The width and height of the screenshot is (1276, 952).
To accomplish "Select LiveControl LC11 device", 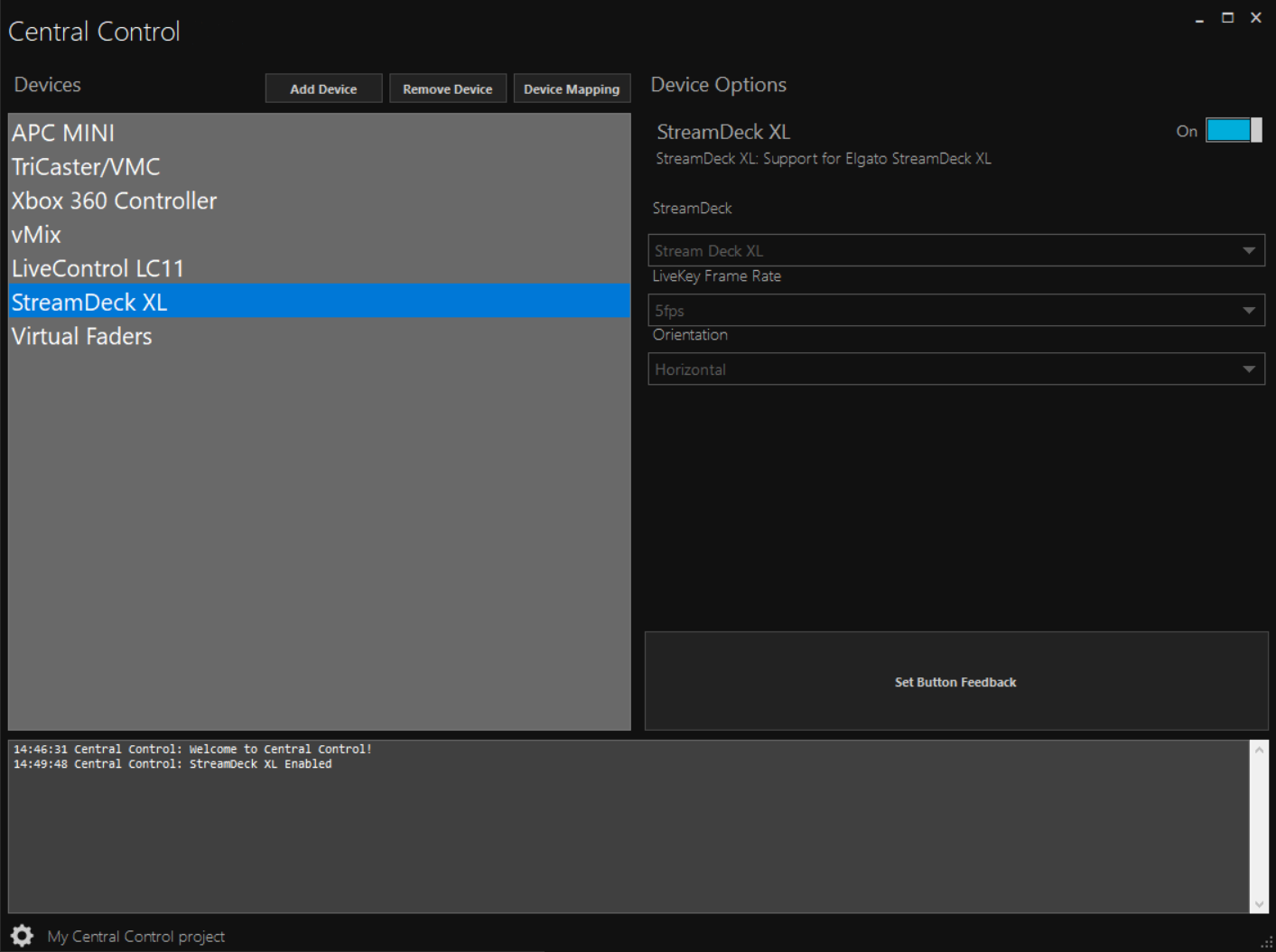I will [x=319, y=268].
